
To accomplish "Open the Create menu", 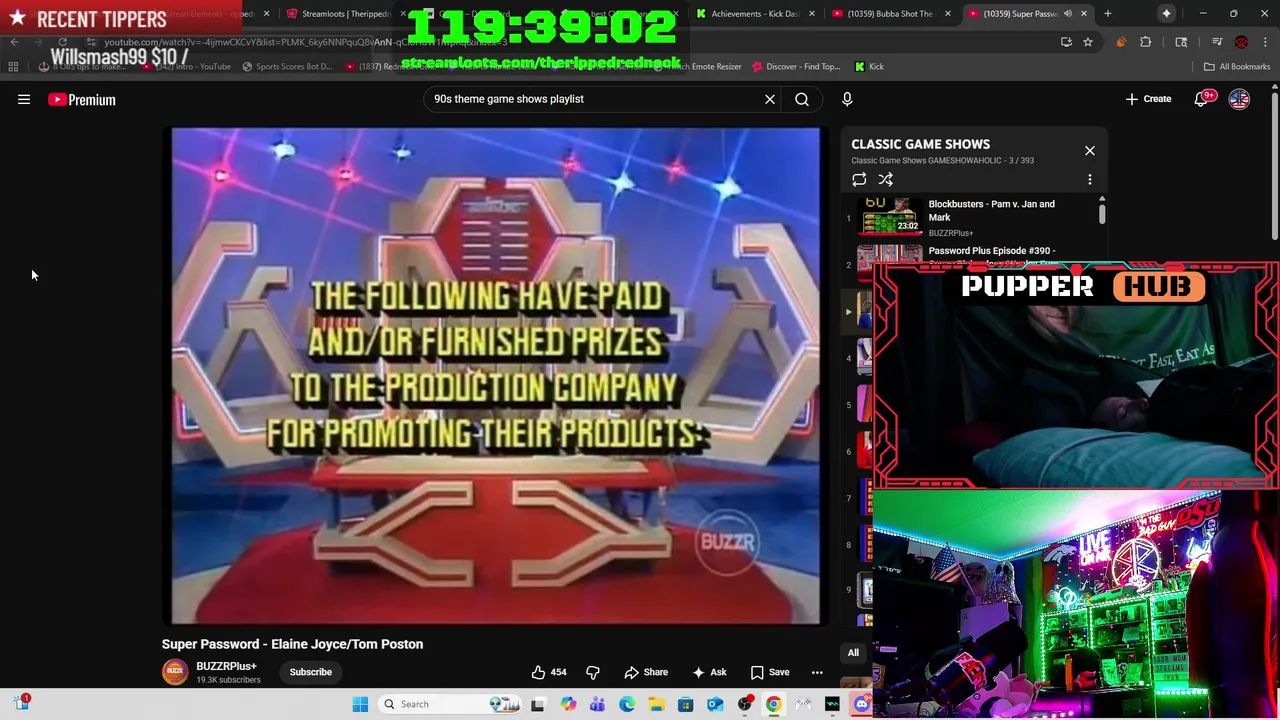I will pos(1148,99).
